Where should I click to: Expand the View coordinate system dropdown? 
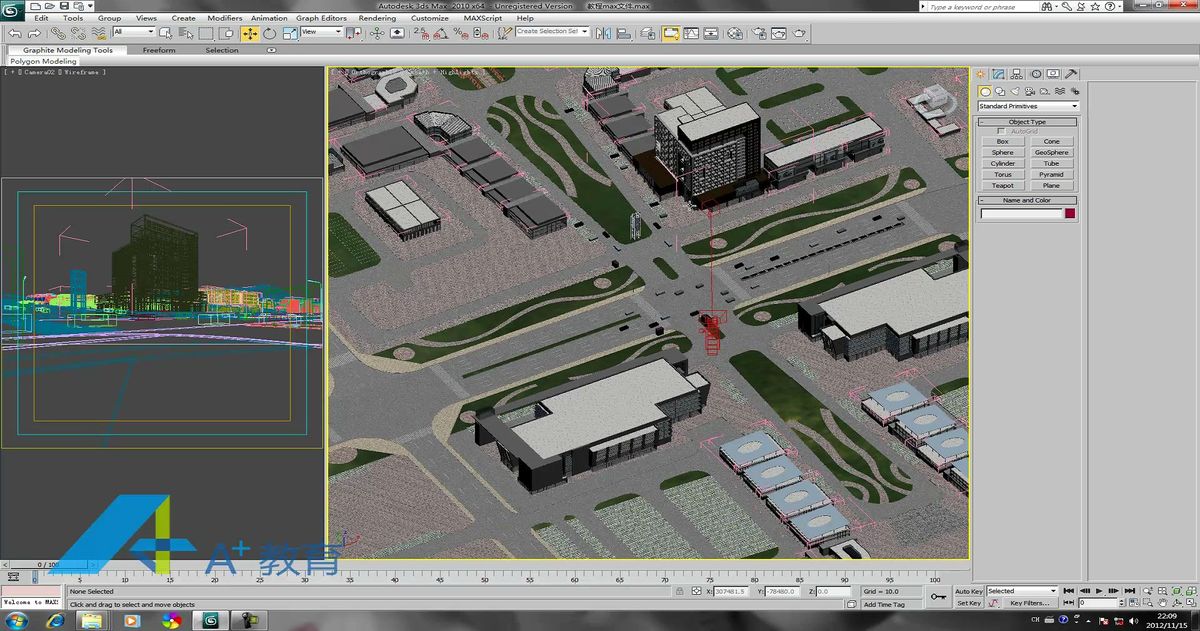321,32
